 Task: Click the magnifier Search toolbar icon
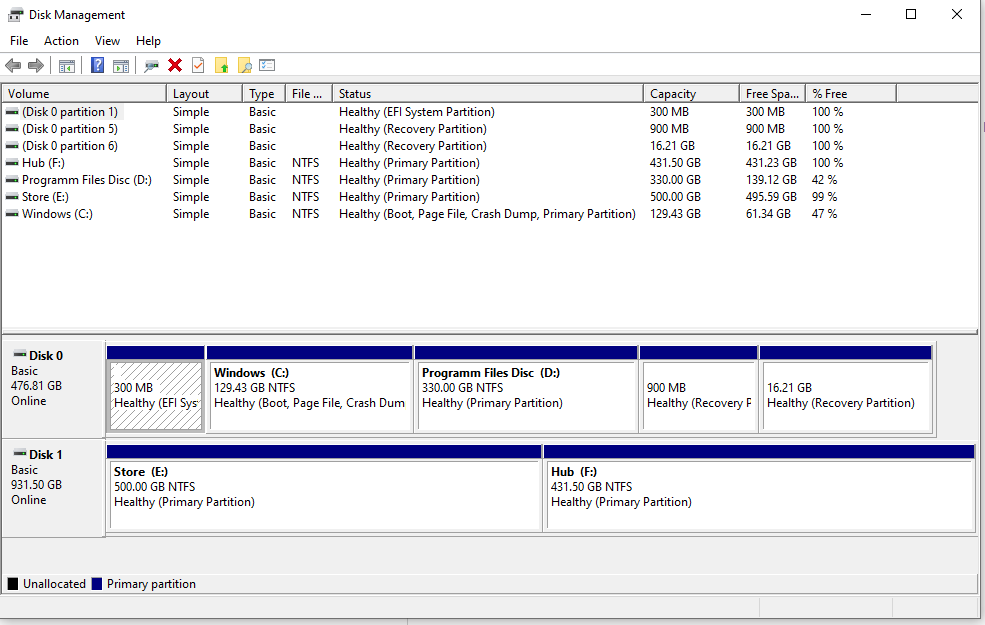tap(244, 65)
